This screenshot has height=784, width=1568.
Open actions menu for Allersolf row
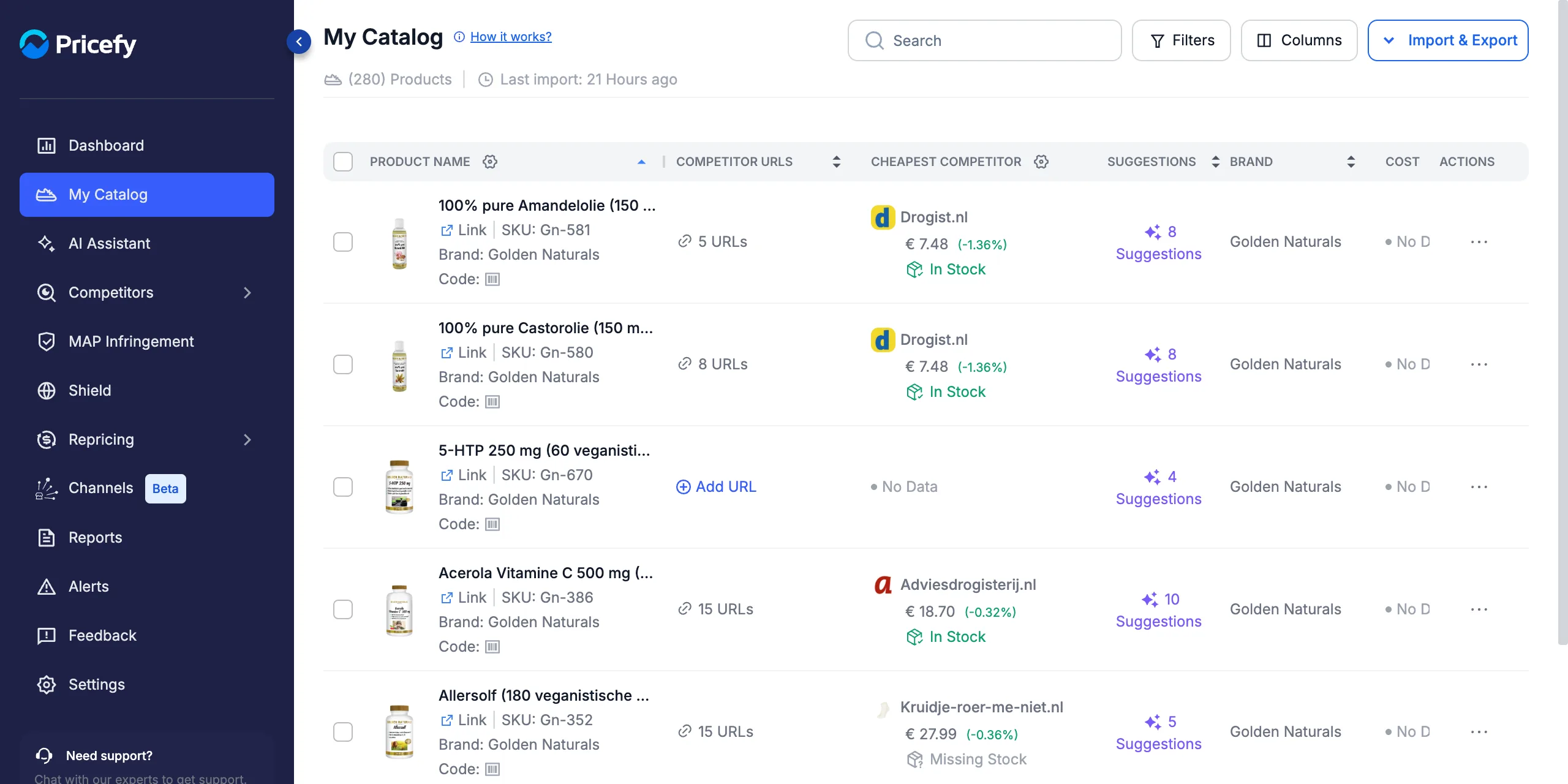coord(1479,732)
